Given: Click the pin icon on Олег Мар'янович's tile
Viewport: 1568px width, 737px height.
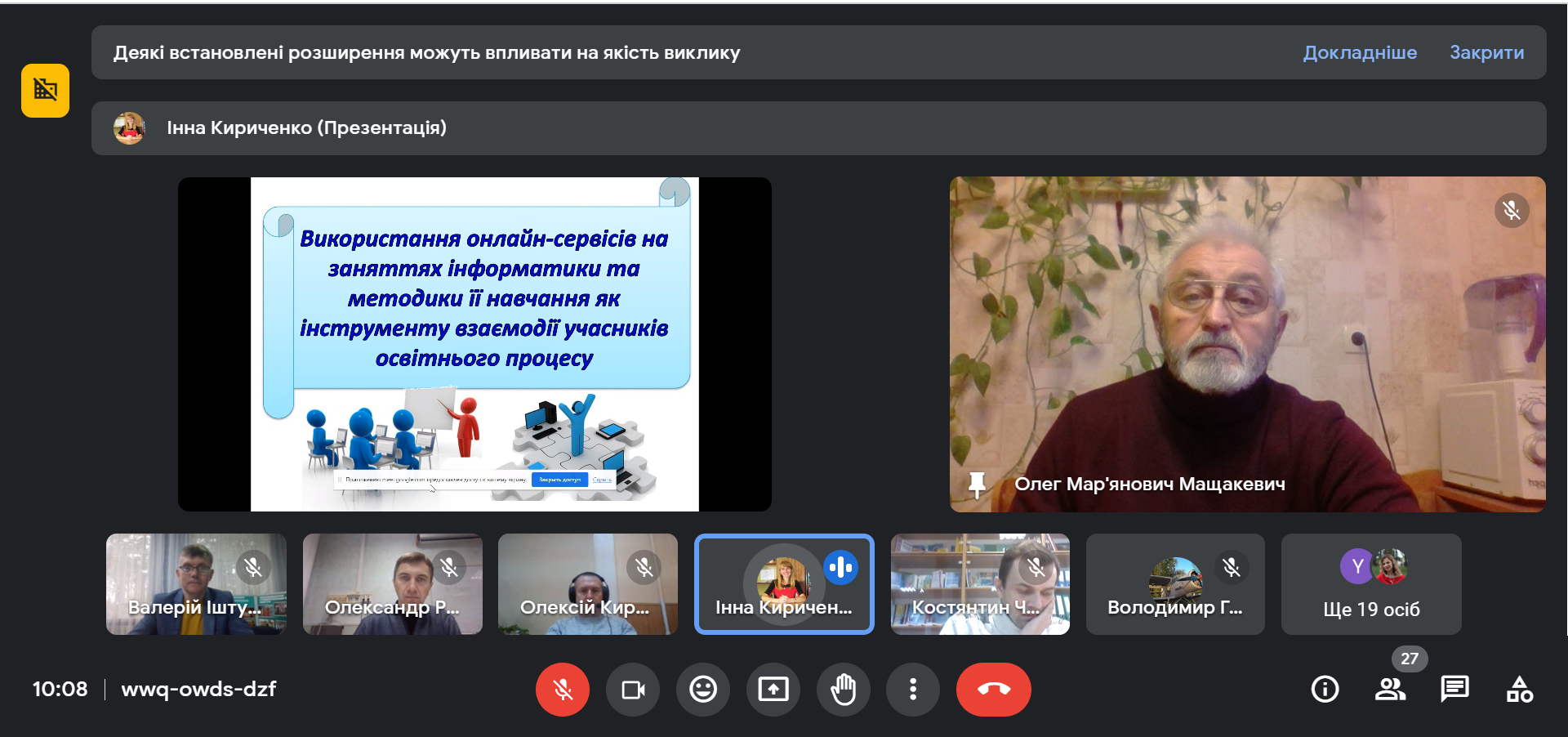Looking at the screenshot, I should click(x=977, y=485).
